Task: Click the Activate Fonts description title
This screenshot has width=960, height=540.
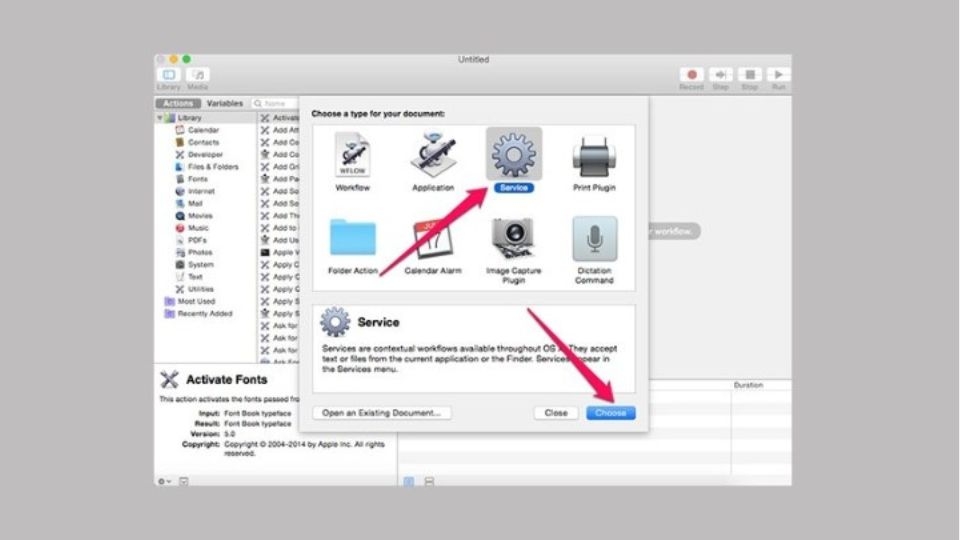Action: pos(227,380)
